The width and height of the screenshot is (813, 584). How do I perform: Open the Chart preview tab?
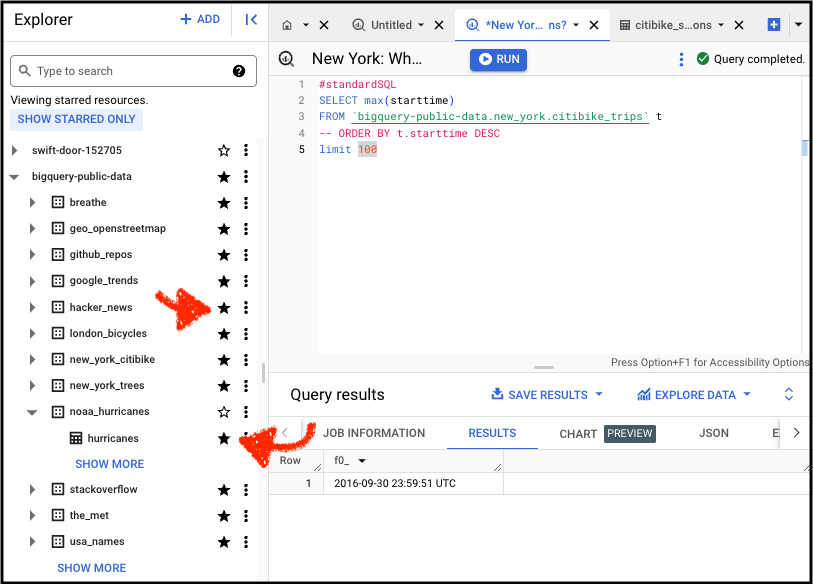click(x=607, y=434)
